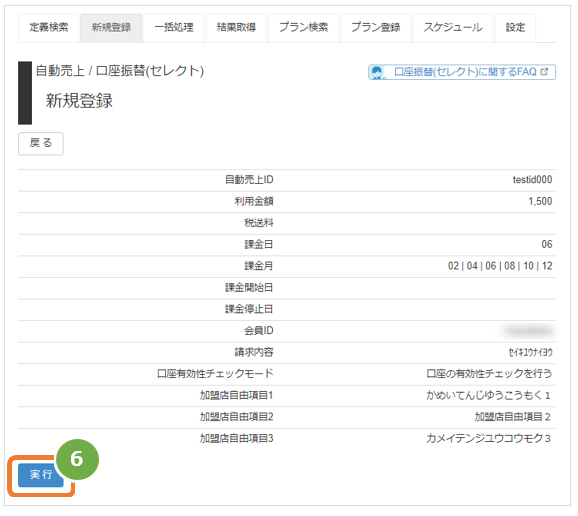The width and height of the screenshot is (578, 516).
Task: Select the 結果取得 tab
Action: coord(236,28)
